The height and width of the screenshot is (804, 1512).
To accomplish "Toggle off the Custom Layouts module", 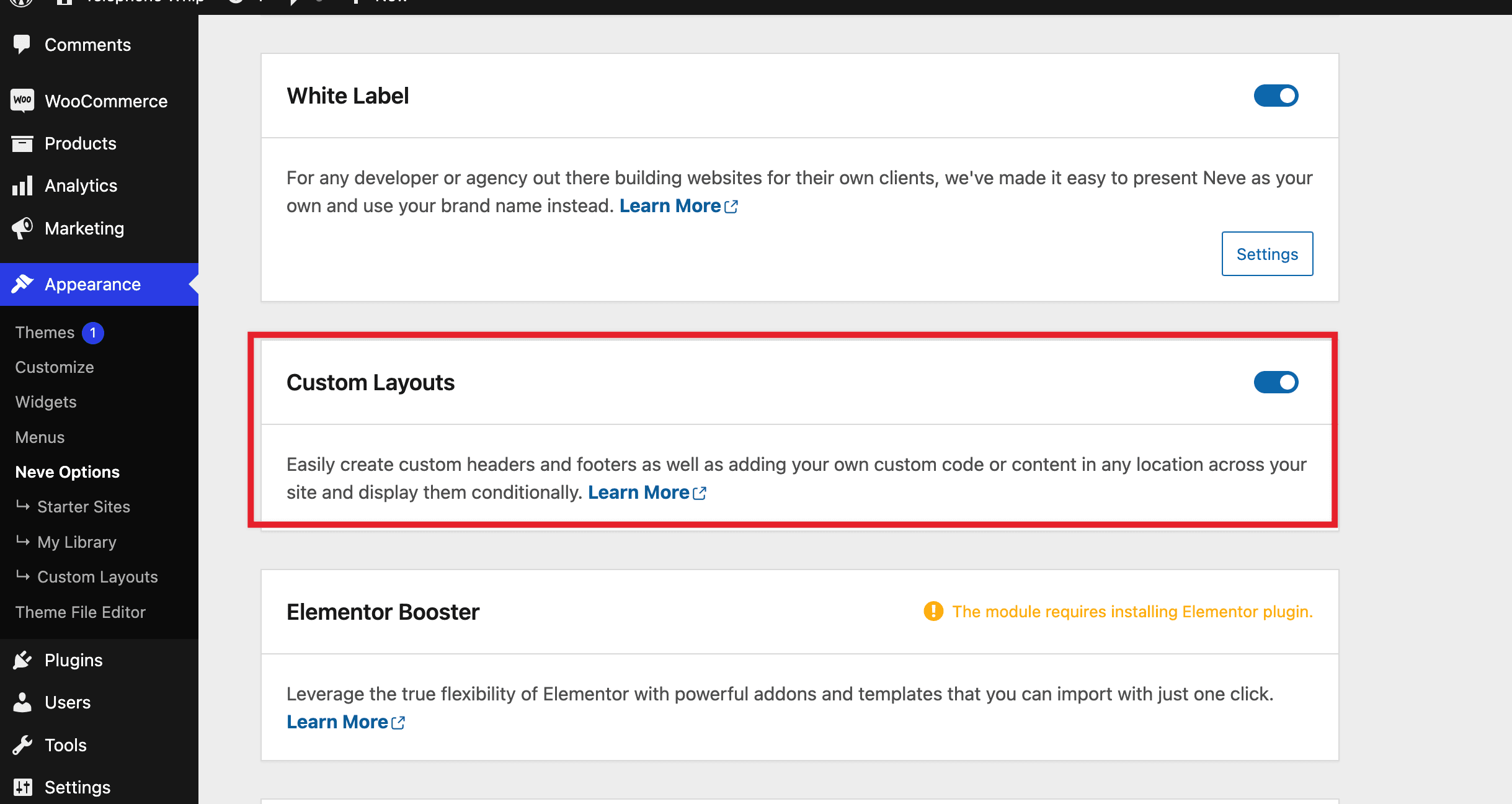I will point(1276,382).
